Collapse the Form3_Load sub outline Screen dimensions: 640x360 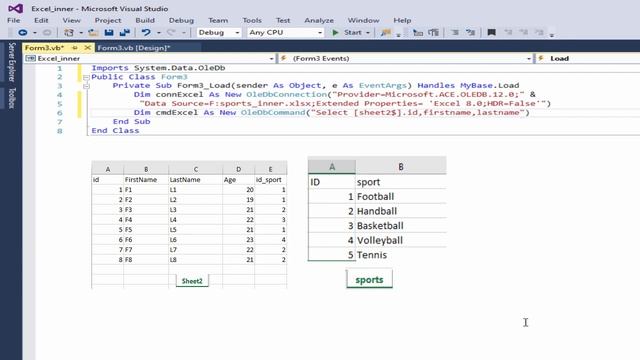[x=86, y=86]
